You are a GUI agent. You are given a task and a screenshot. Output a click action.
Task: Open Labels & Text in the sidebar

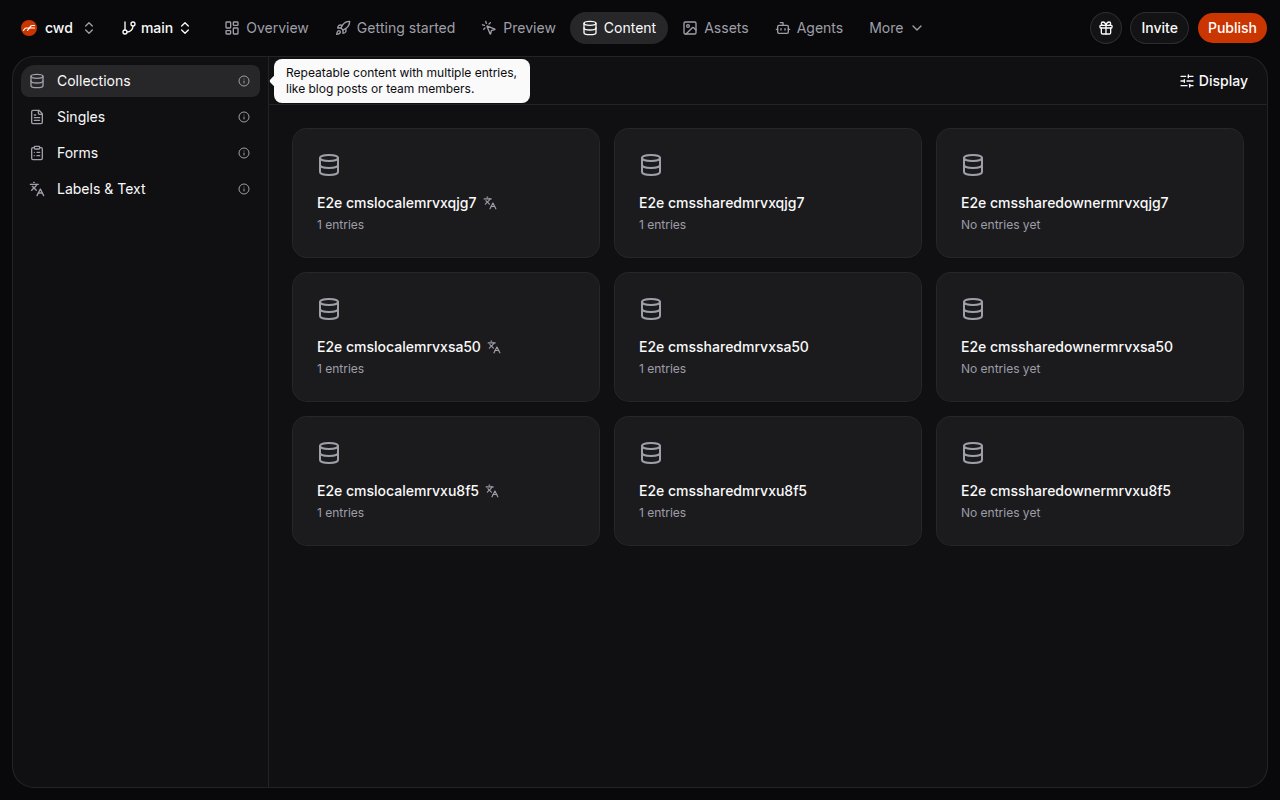tap(140, 189)
